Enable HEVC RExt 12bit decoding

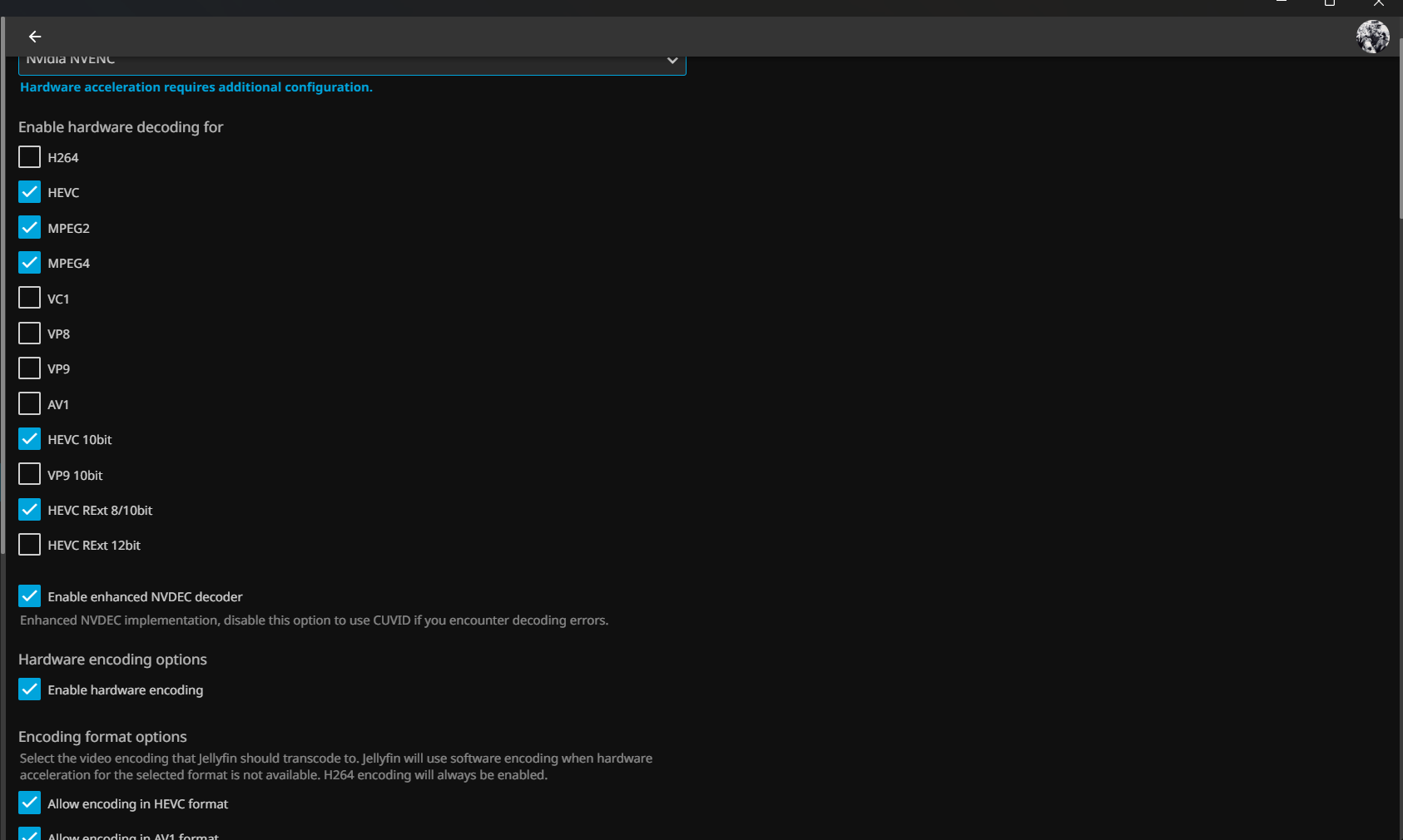click(29, 545)
